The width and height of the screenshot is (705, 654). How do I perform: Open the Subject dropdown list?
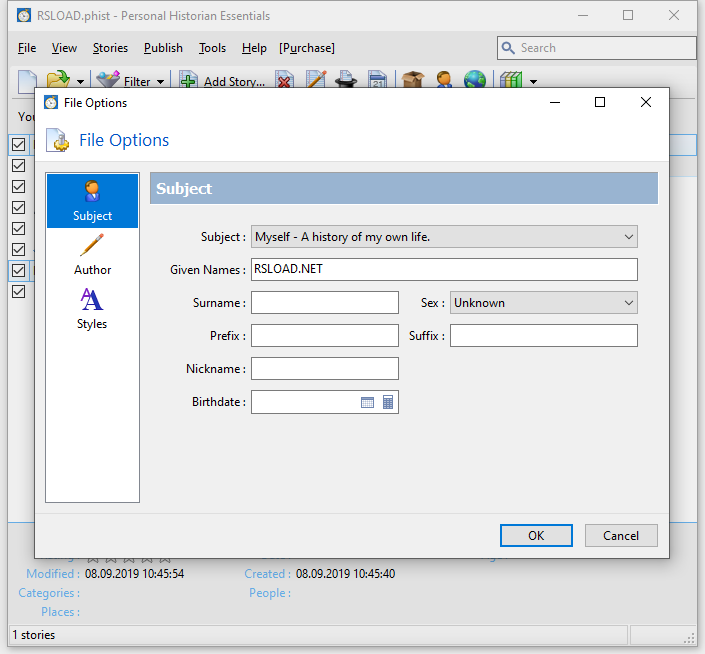(x=444, y=237)
